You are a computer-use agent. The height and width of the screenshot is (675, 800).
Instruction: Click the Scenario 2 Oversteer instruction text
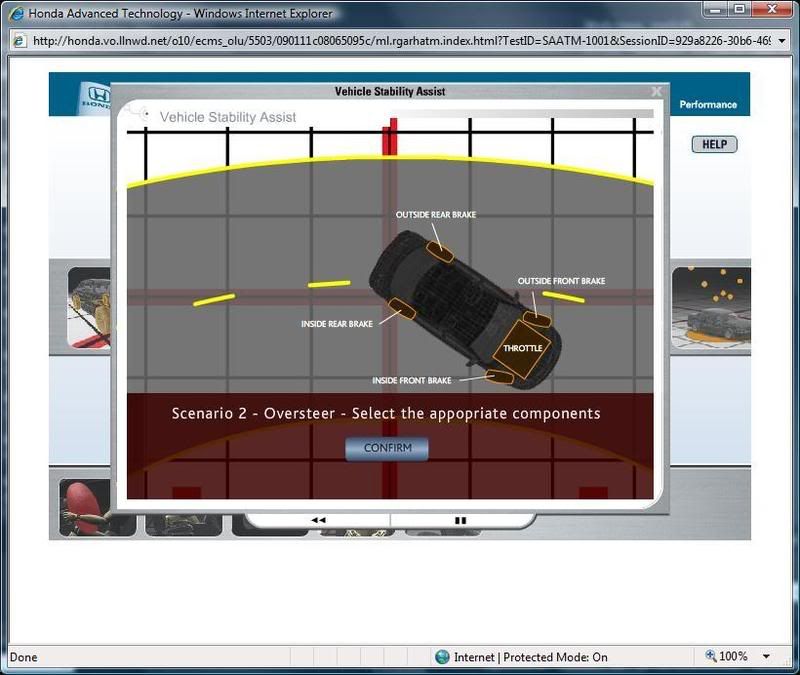[x=386, y=413]
